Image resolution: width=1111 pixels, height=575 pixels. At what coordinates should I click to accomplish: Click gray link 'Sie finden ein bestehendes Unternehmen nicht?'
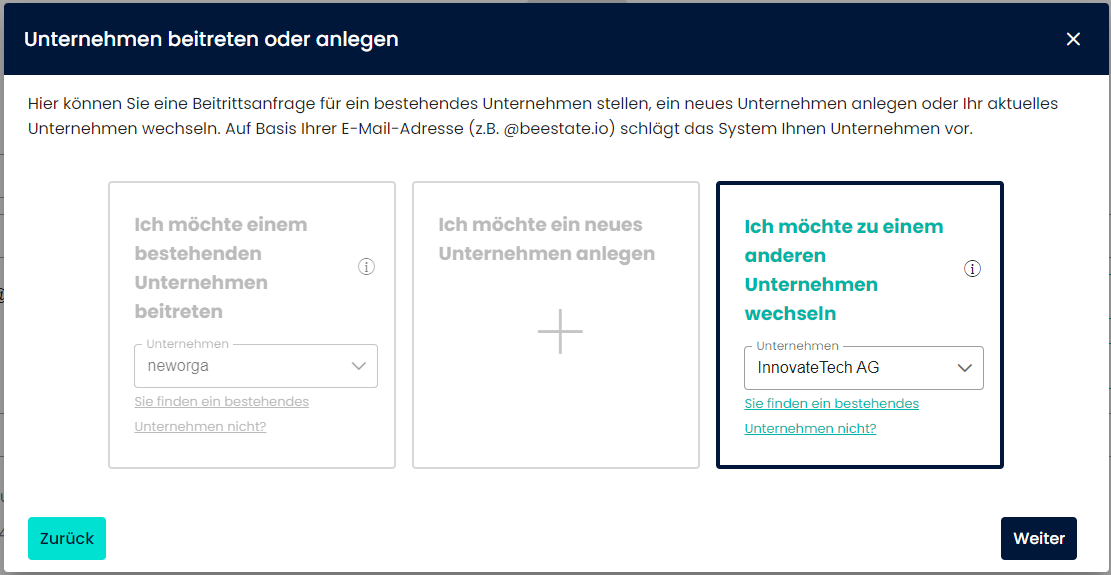click(x=221, y=414)
